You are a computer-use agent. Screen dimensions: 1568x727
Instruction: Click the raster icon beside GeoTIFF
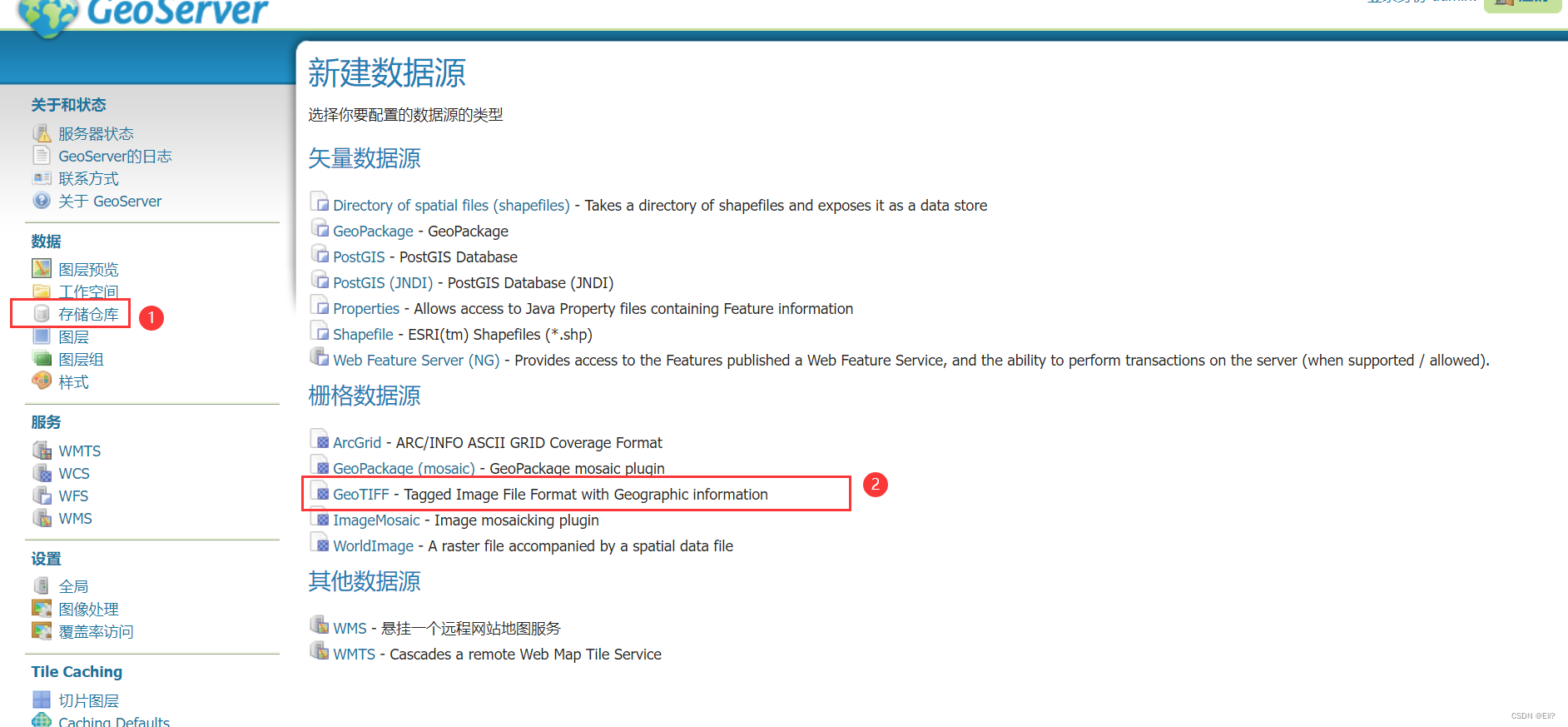coord(320,491)
